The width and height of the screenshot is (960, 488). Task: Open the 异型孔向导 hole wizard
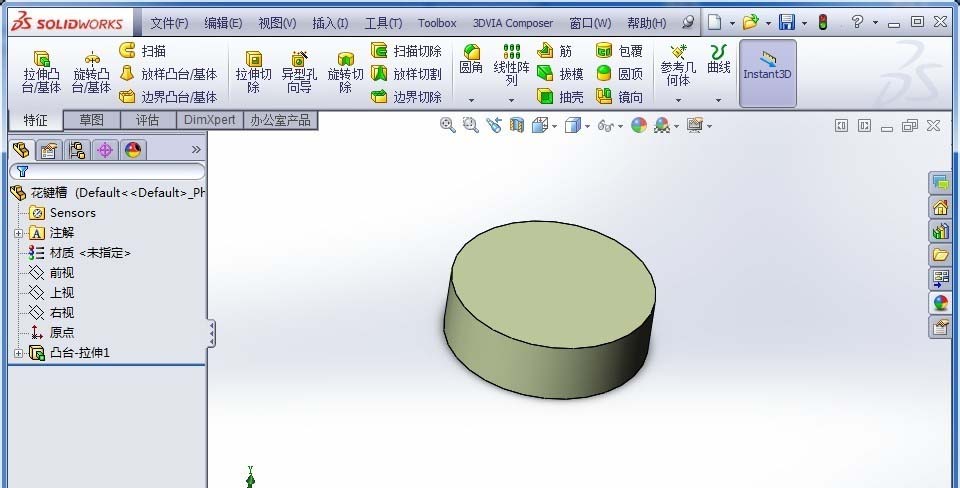[299, 72]
